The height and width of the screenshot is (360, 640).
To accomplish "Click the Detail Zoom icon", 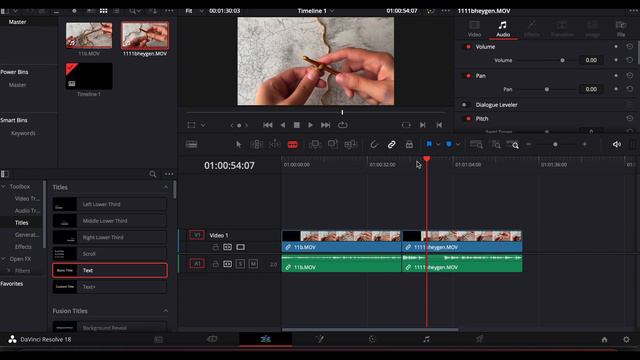I will (496, 144).
